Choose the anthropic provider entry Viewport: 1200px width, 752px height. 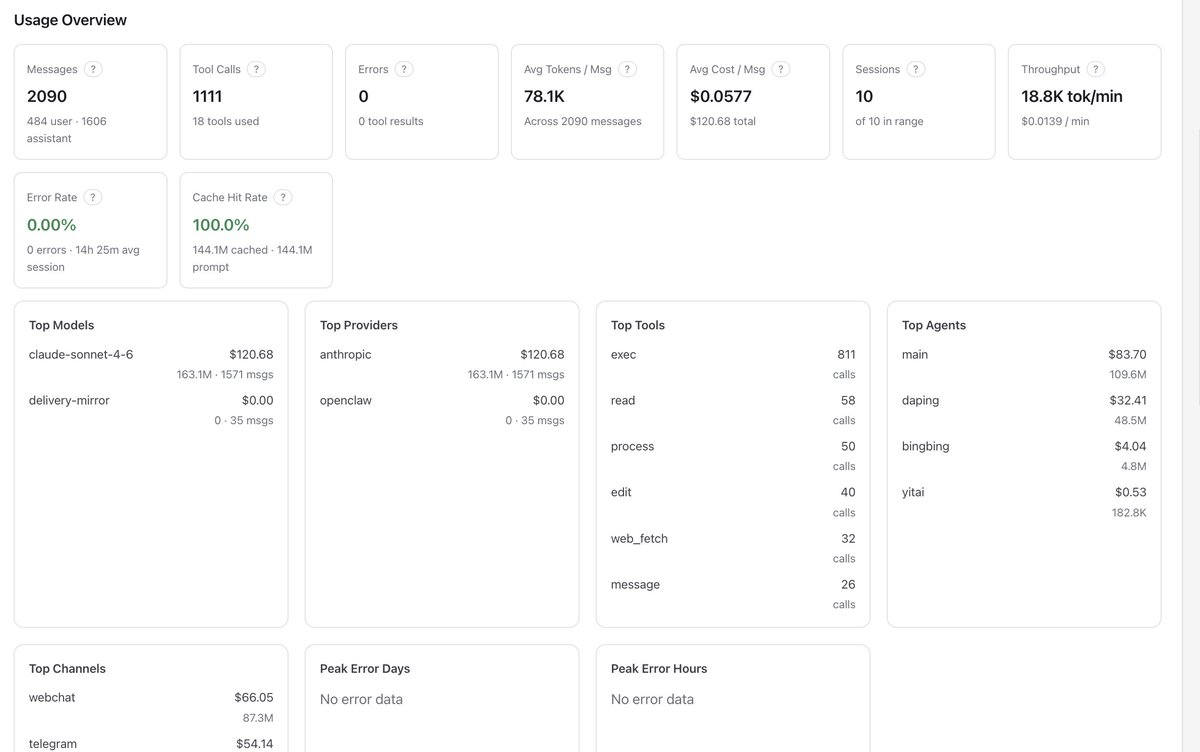click(345, 355)
